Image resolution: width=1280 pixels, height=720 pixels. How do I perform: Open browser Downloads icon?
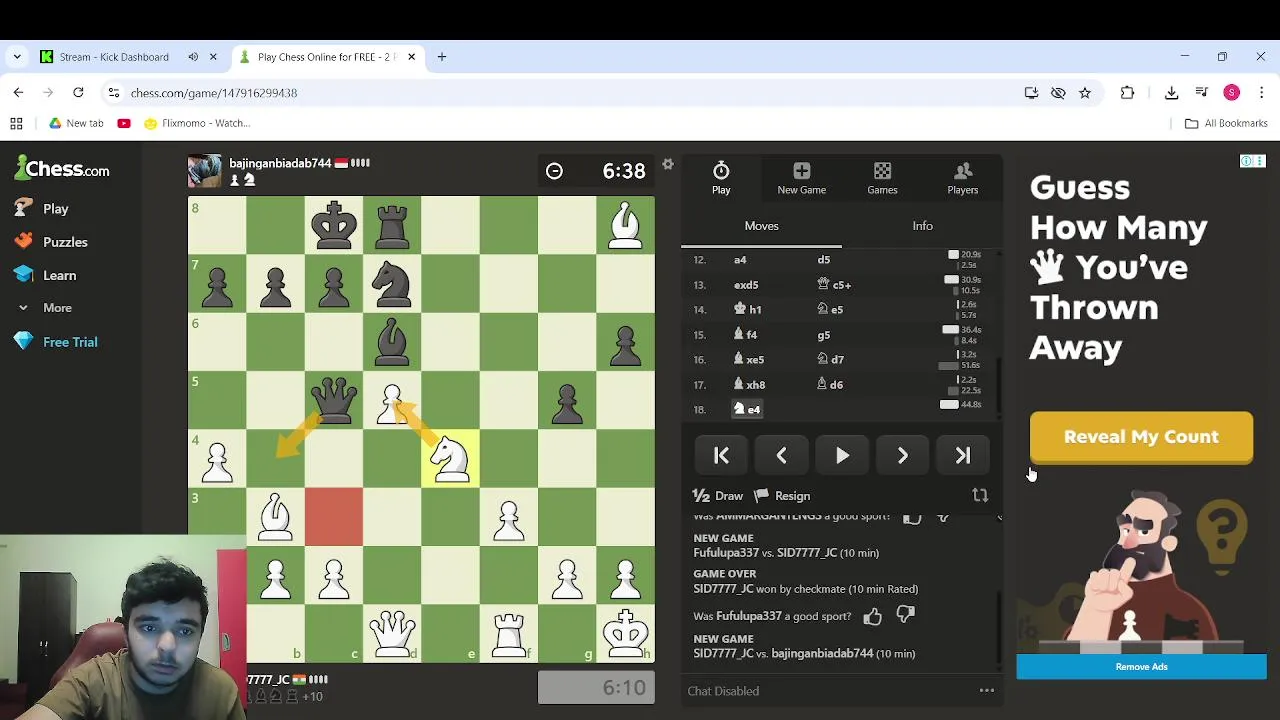1171,93
